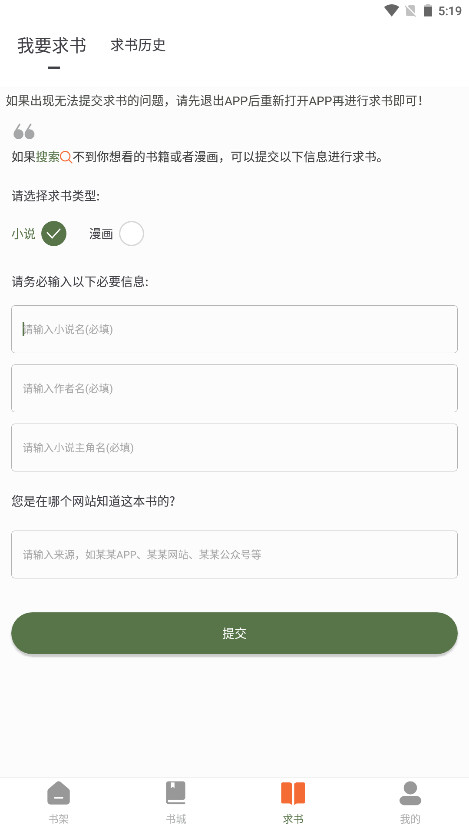469x835 pixels.
Task: Tap the 漫画 label text
Action: click(x=101, y=234)
